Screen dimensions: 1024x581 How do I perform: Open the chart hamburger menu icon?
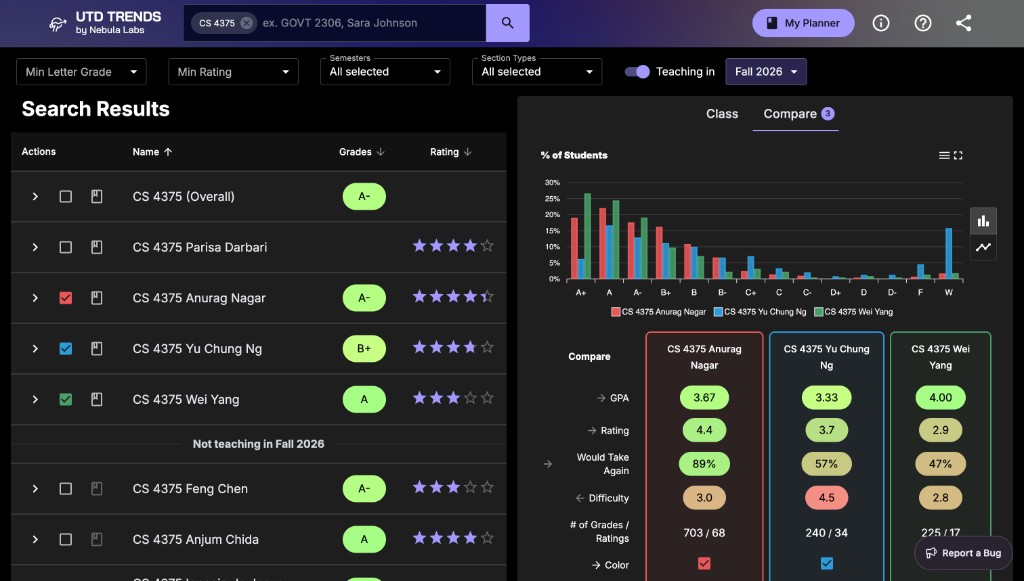pyautogui.click(x=944, y=155)
